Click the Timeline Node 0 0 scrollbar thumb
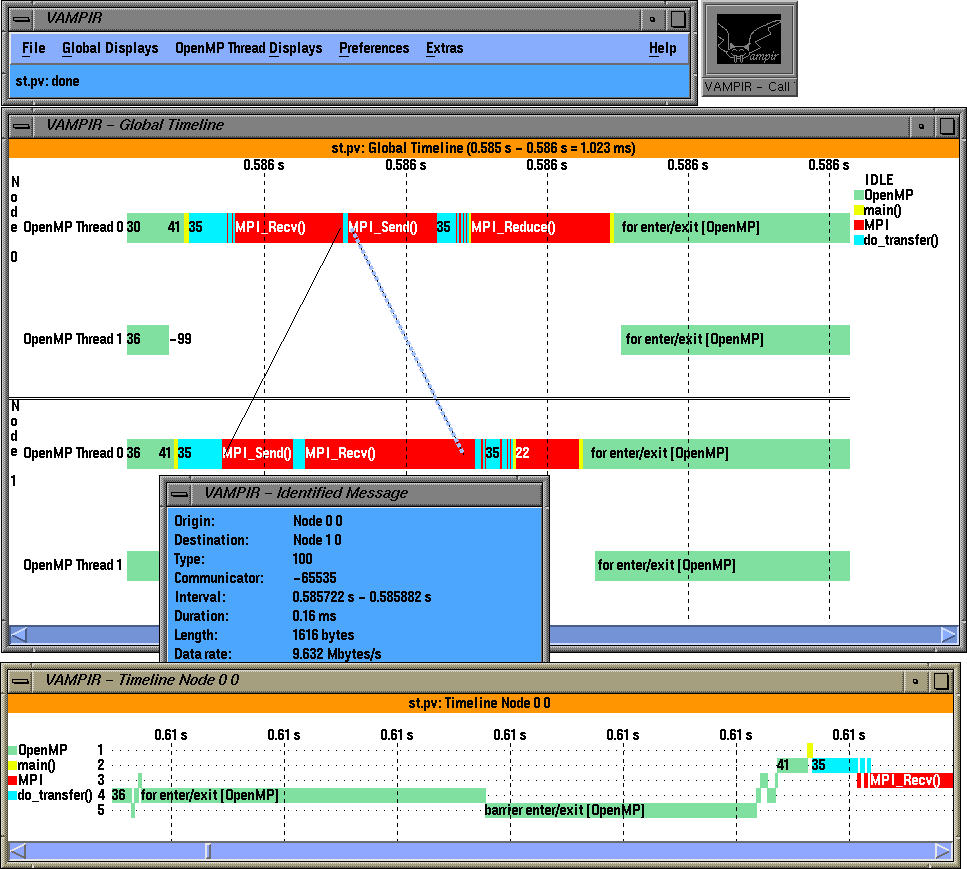967x869 pixels. 208,851
